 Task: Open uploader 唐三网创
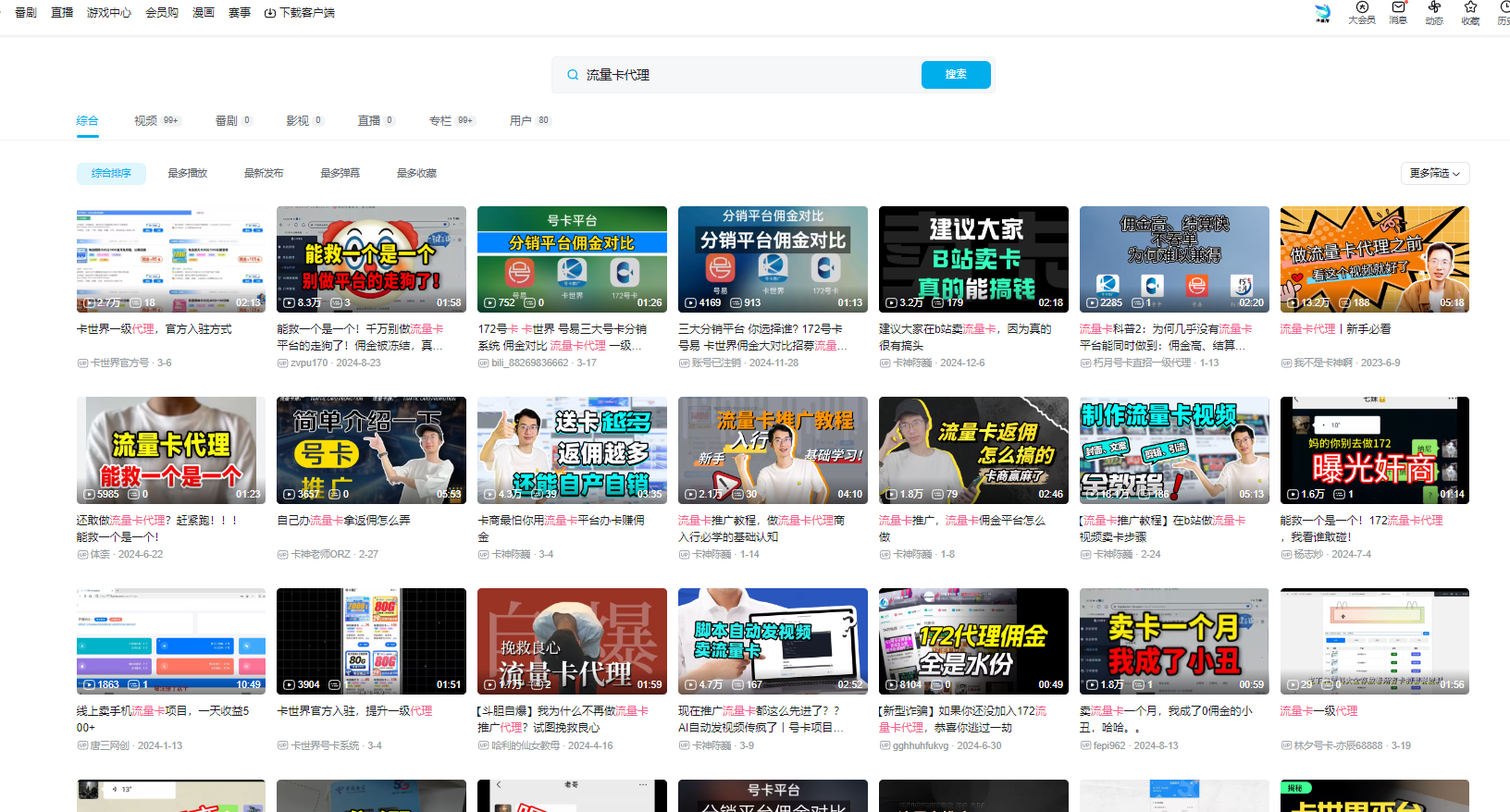click(110, 746)
